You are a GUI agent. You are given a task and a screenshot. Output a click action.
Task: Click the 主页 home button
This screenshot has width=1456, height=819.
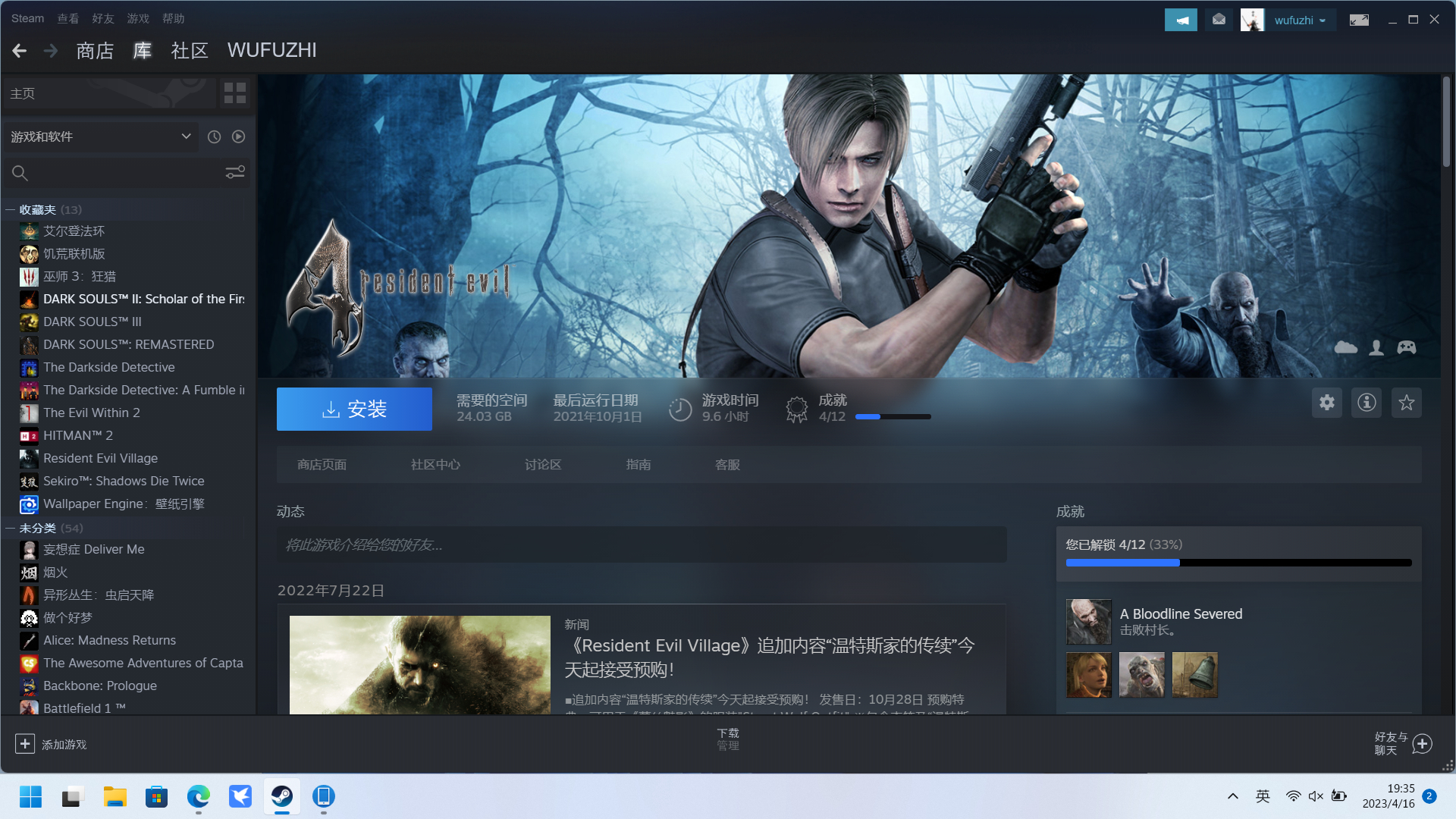tap(109, 93)
